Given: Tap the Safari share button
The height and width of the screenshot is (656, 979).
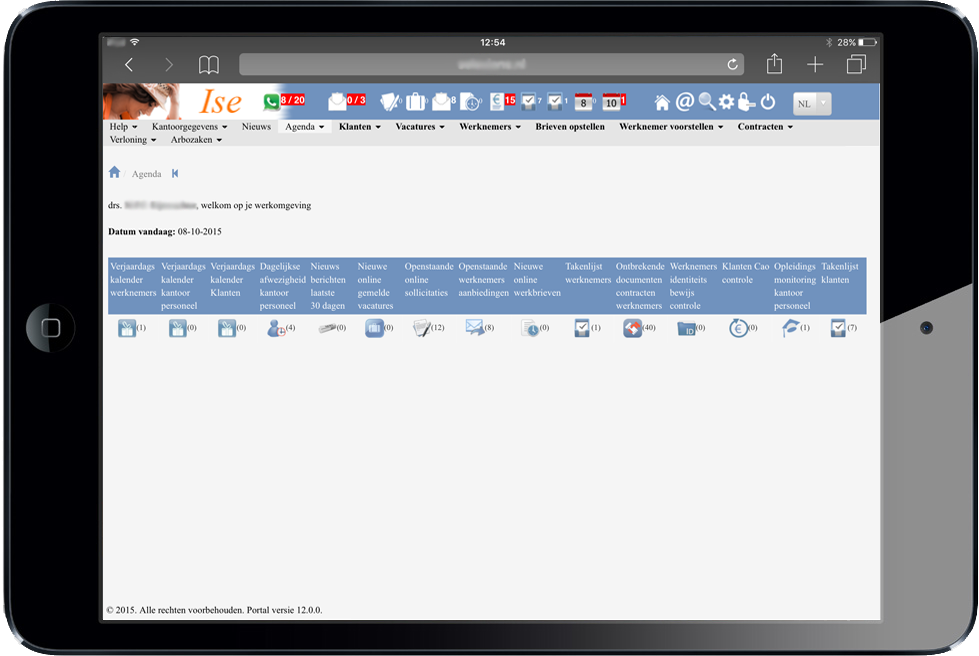Looking at the screenshot, I should [x=774, y=65].
